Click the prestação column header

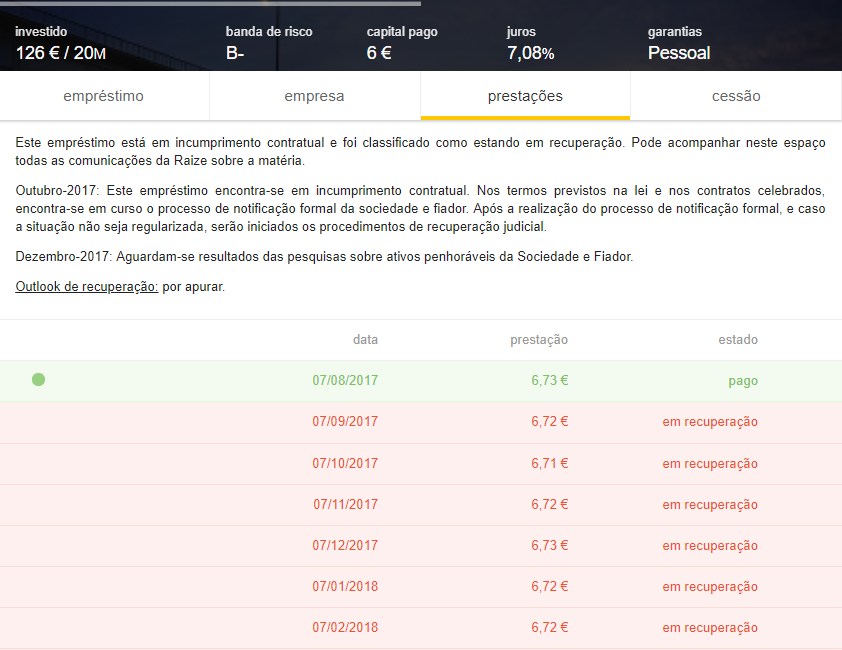538,340
